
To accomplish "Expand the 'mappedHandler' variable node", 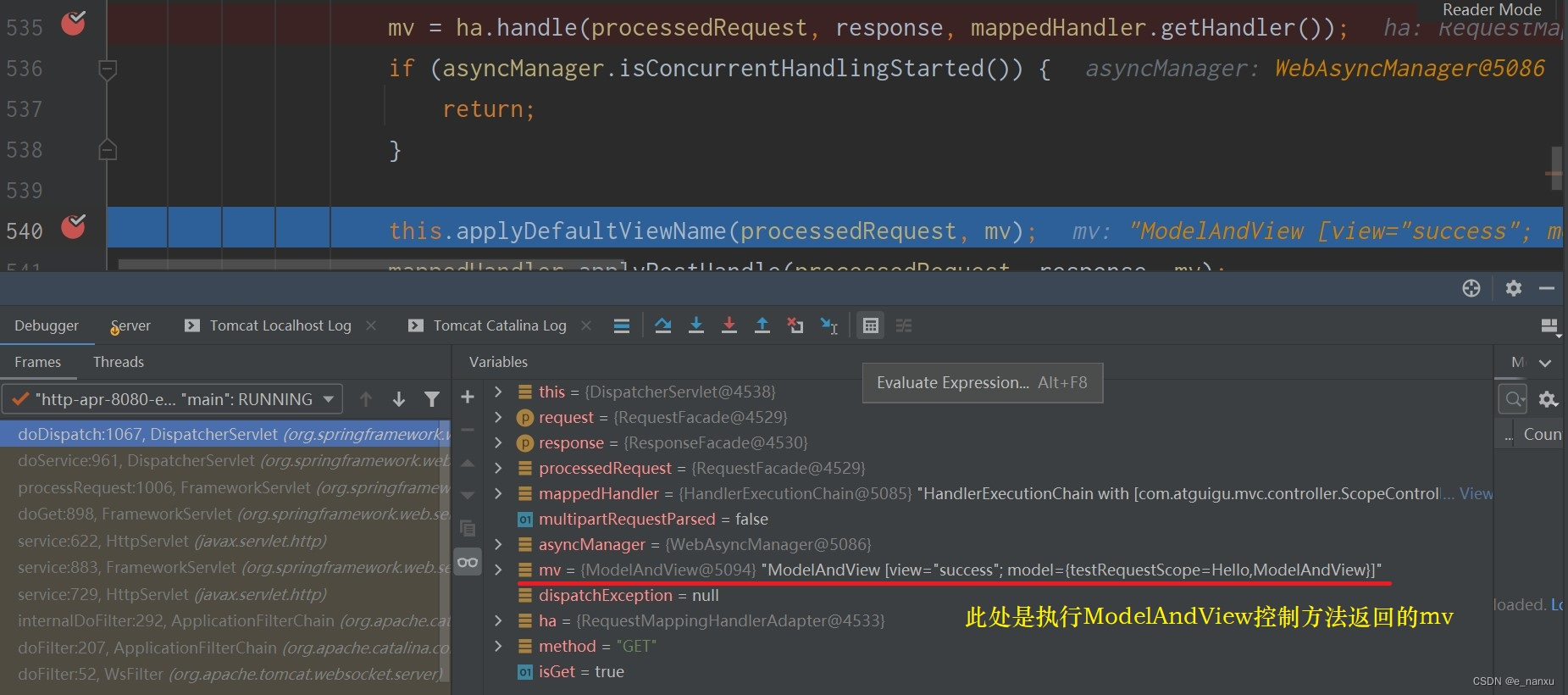I will tap(499, 493).
